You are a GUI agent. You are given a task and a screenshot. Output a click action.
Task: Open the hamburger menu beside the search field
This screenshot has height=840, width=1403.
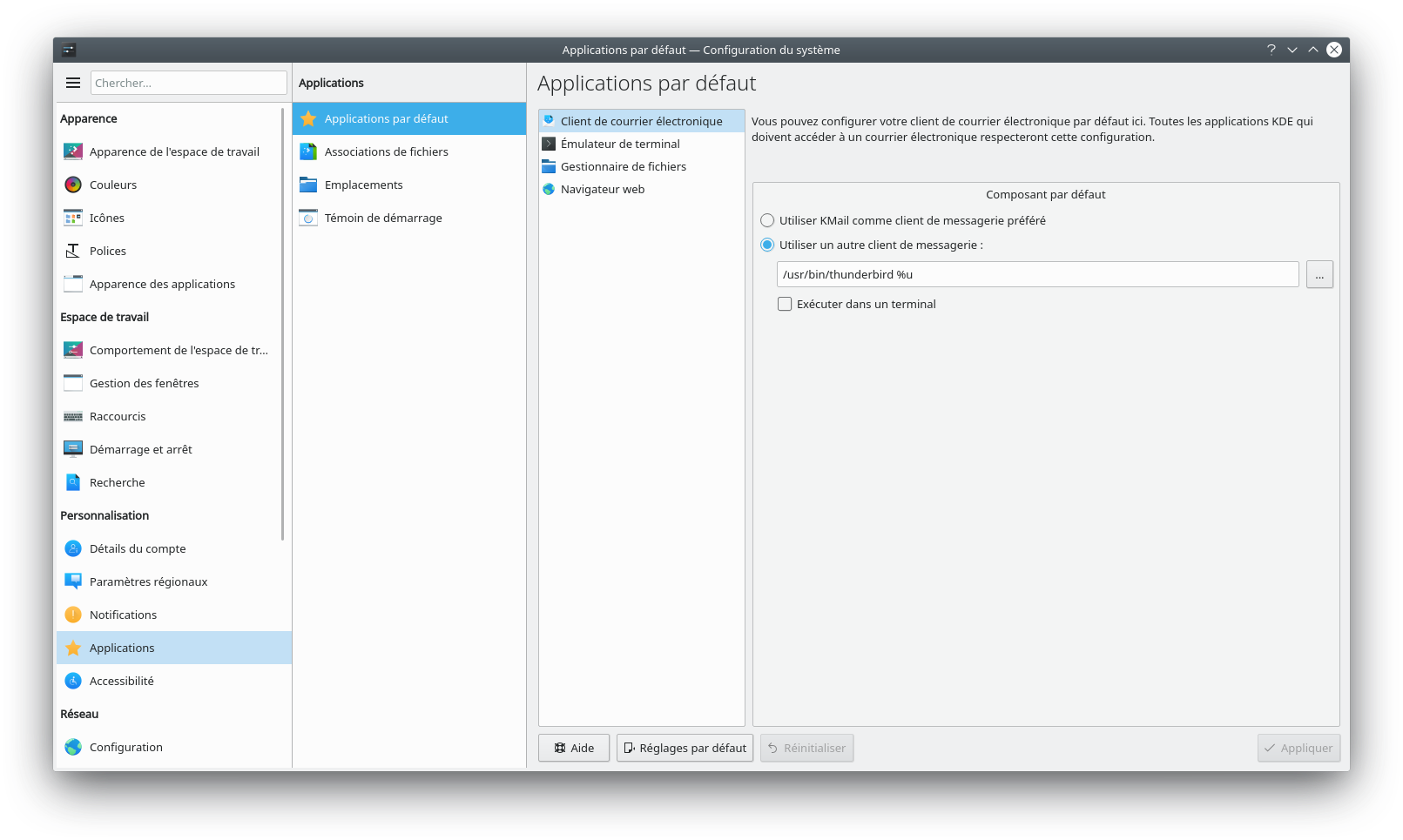tap(73, 83)
